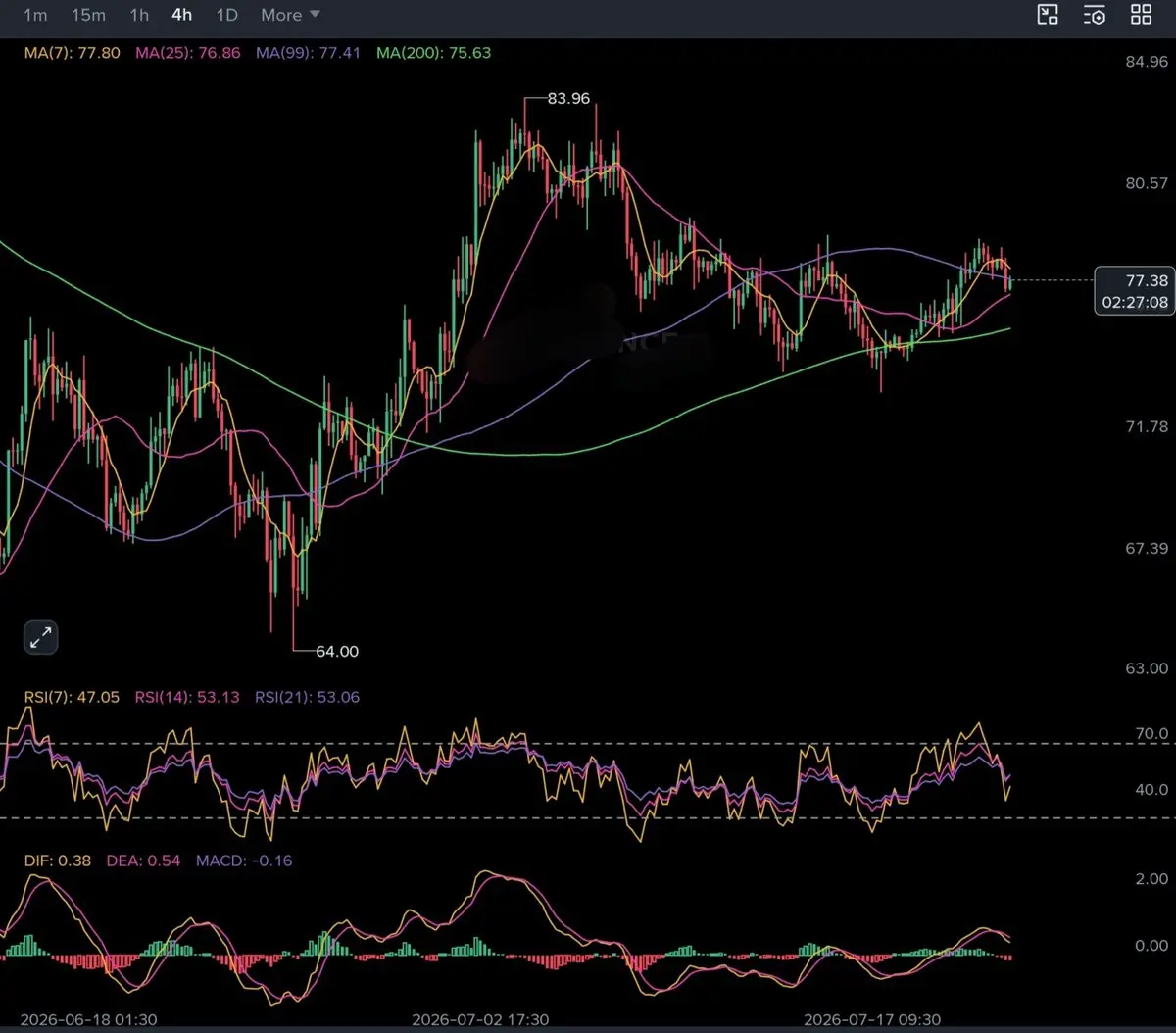Click the MA(99) 77.41 indicator label
This screenshot has width=1176, height=1033.
(x=309, y=53)
